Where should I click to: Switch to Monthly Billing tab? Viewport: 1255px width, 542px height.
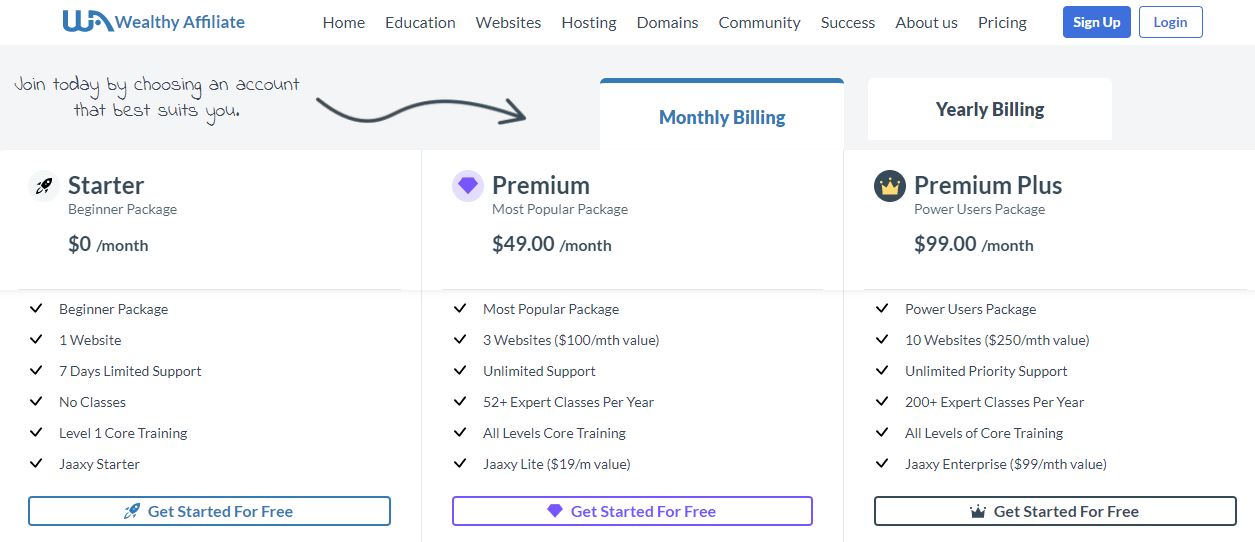(x=722, y=116)
